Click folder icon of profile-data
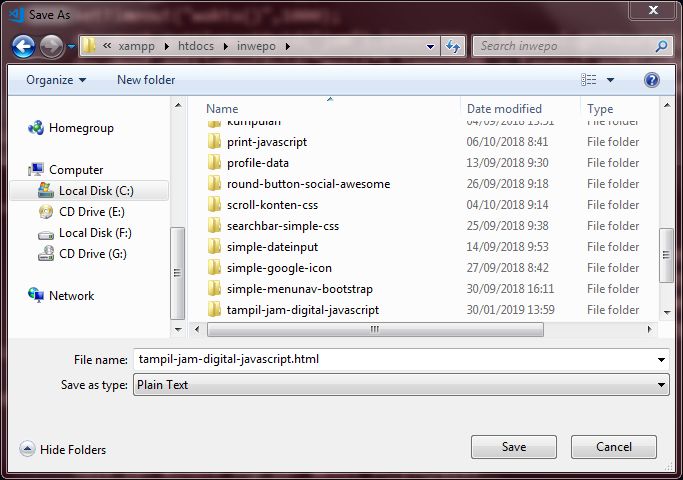 coord(214,162)
